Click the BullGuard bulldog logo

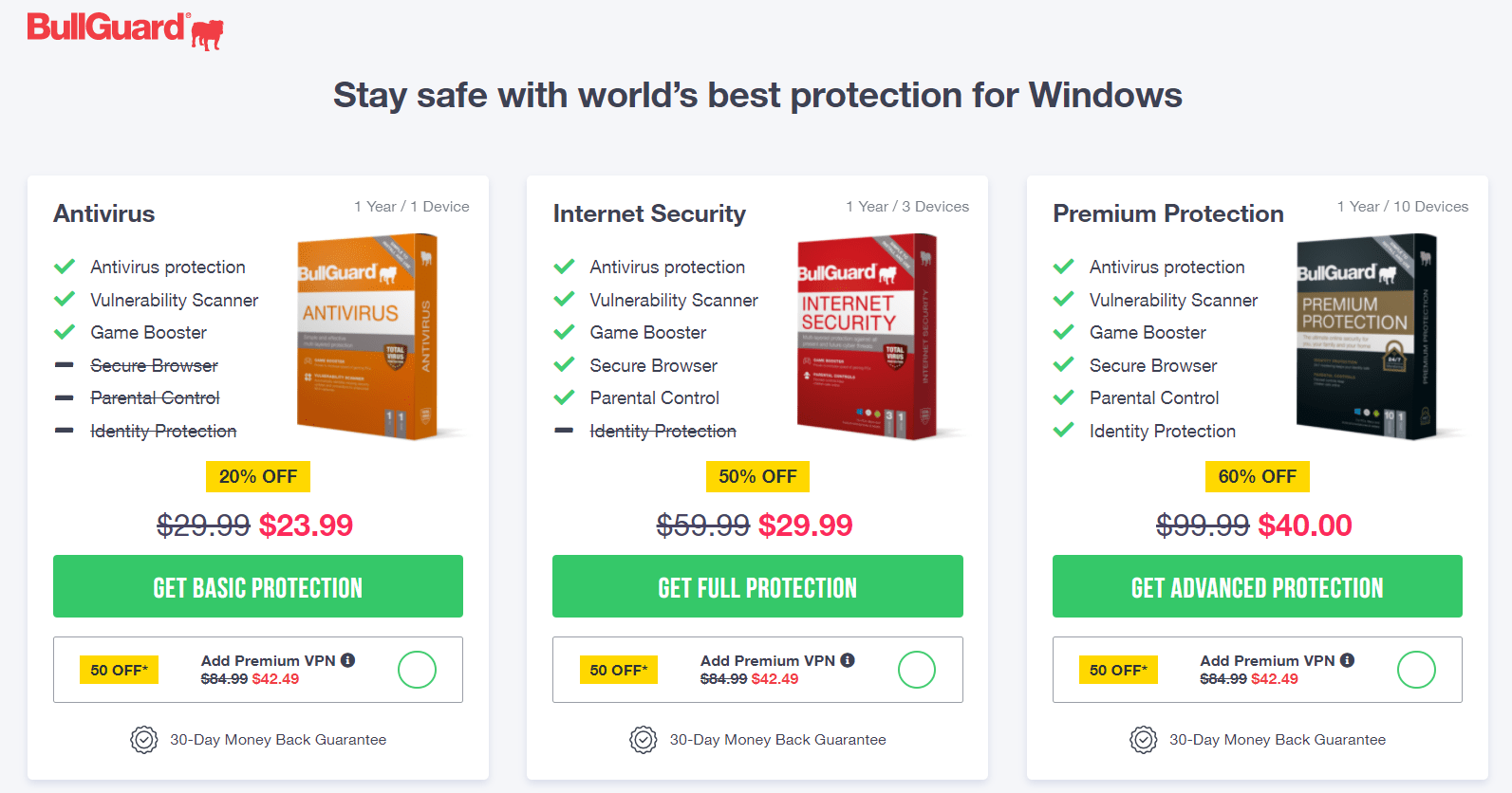125,29
